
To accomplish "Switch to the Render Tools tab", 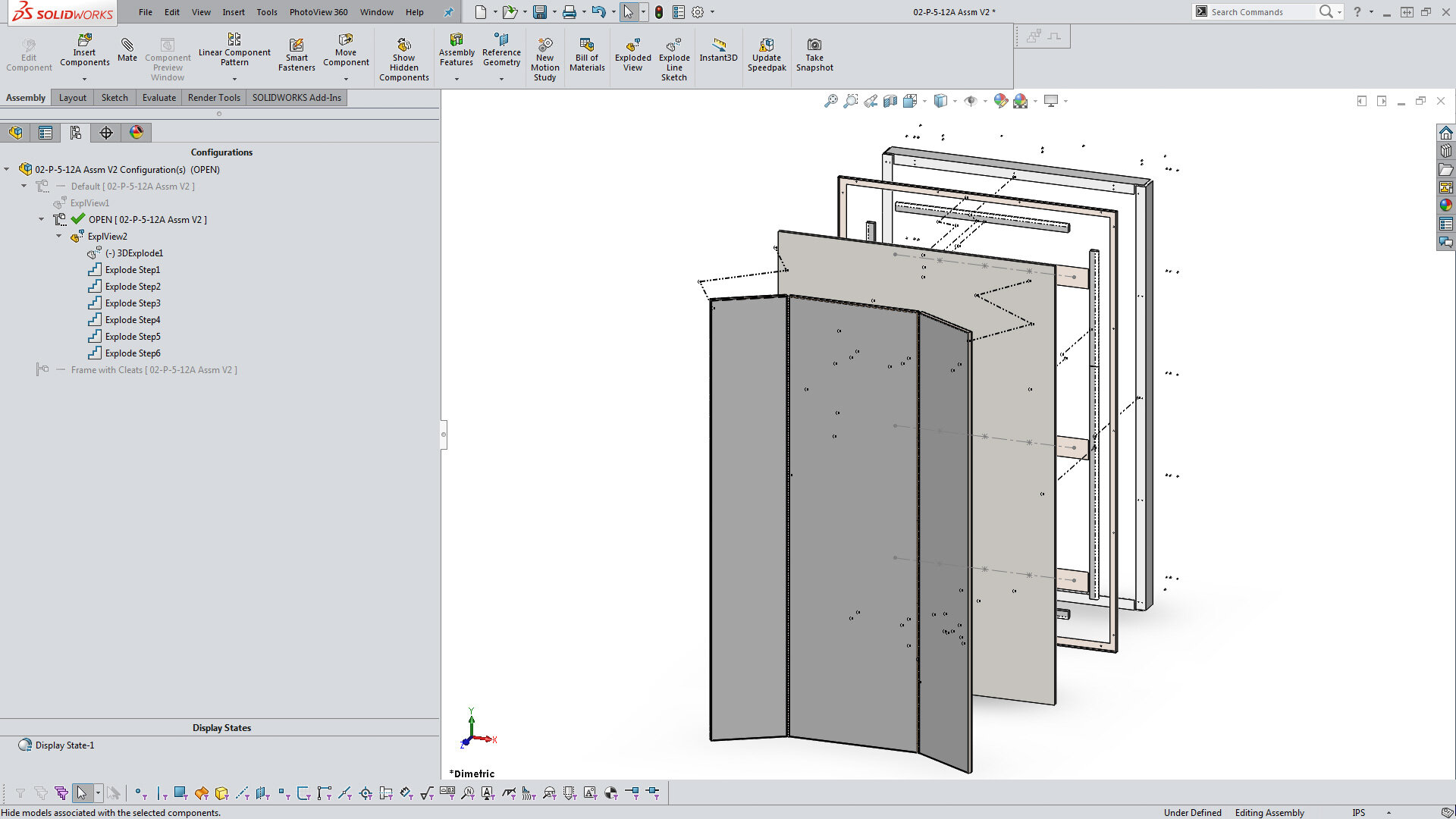I will [214, 98].
